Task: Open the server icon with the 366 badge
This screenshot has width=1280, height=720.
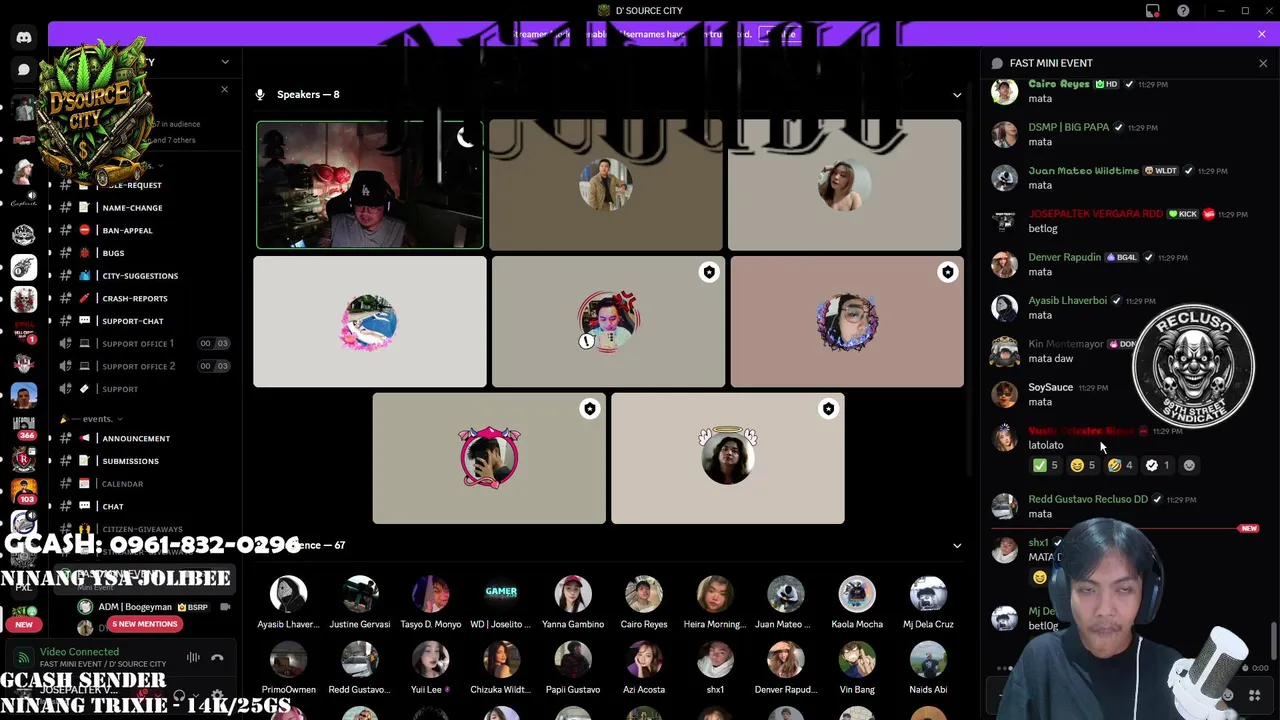Action: [x=24, y=428]
